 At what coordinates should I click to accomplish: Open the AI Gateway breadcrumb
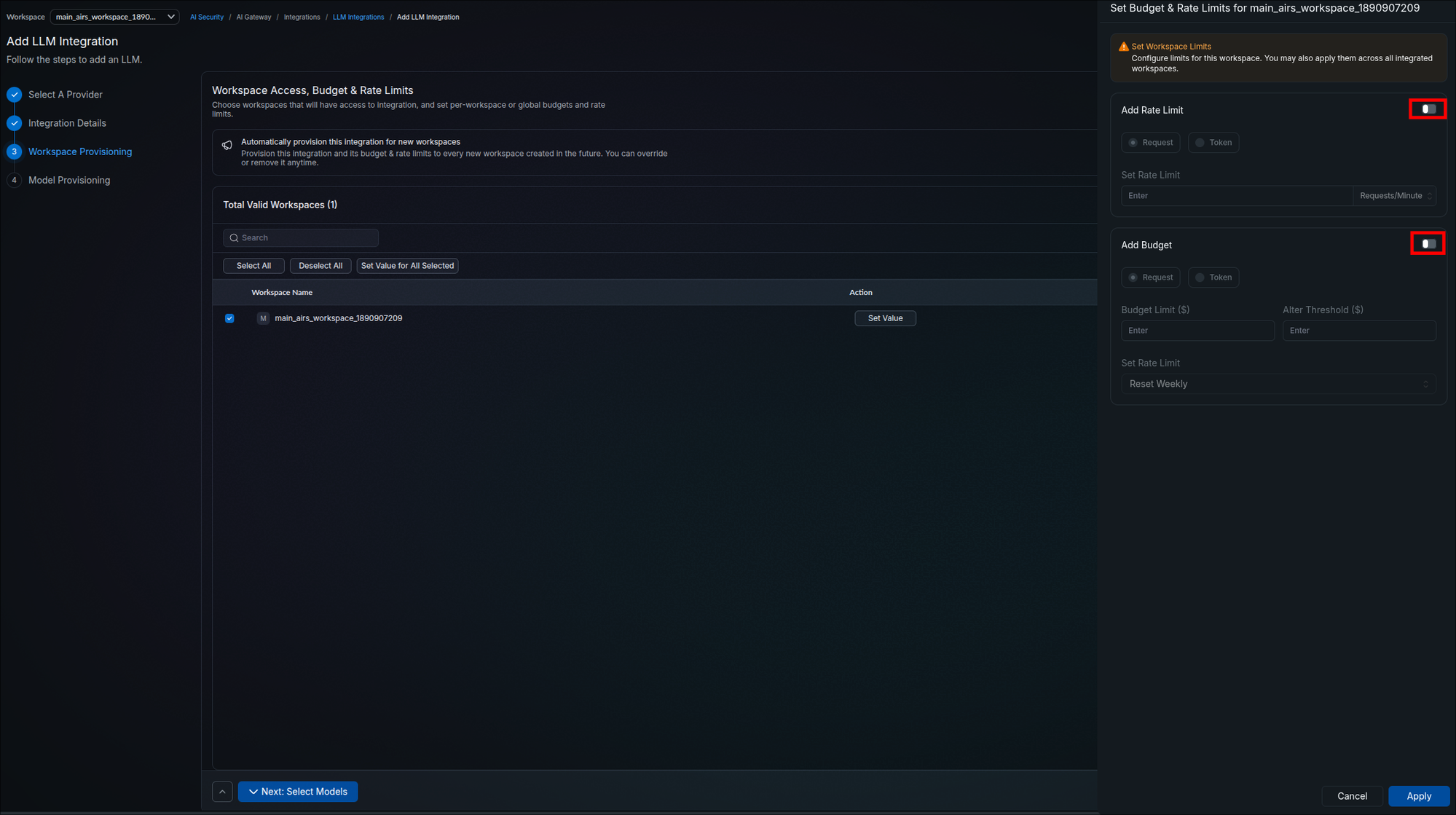(x=253, y=17)
